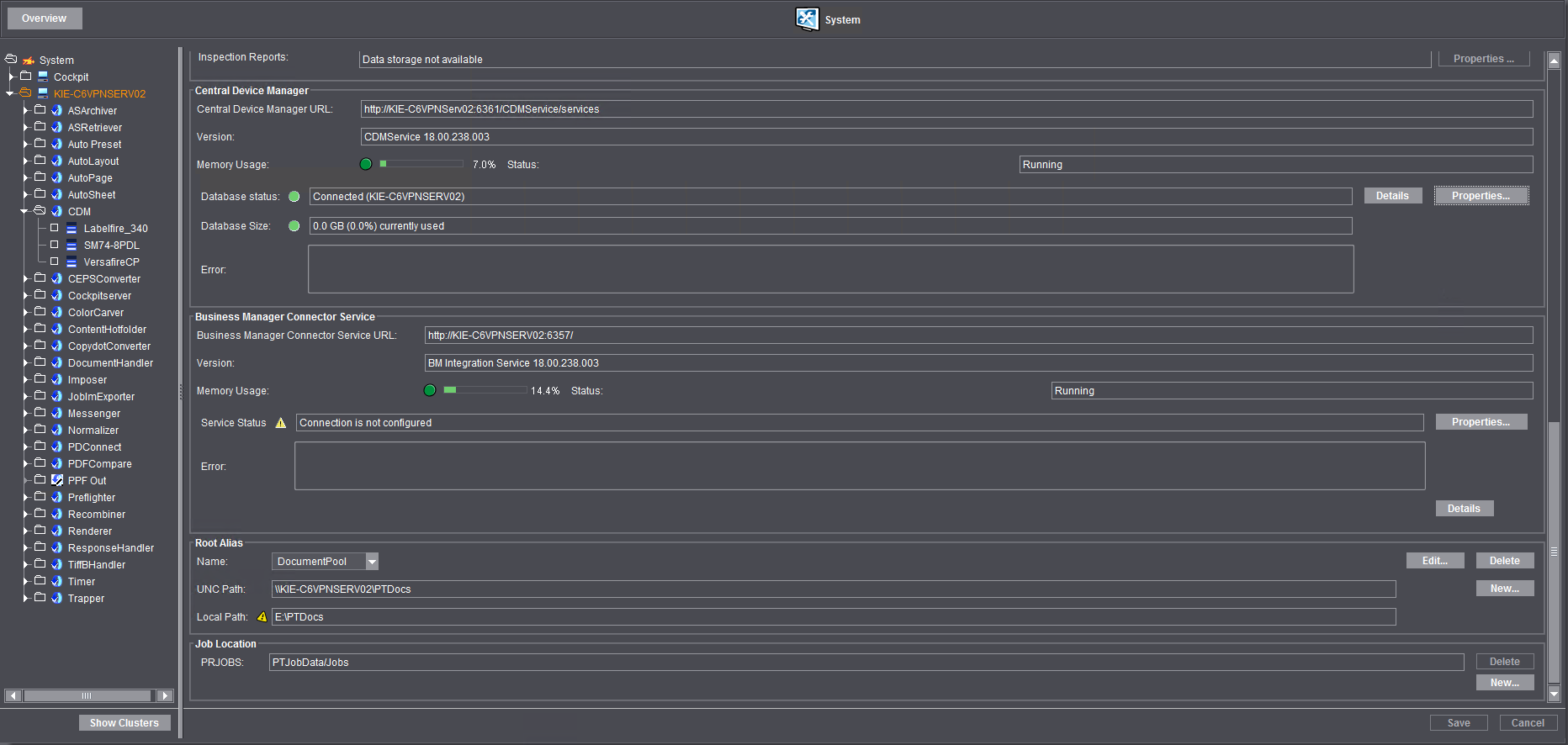Click the Labelfire_340 device icon
This screenshot has width=1568, height=745.
(72, 228)
